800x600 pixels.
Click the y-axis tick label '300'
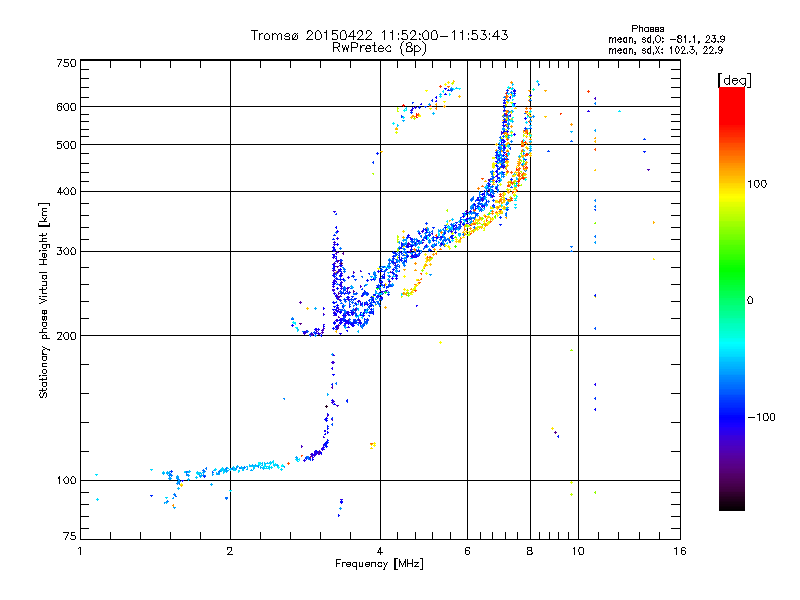66,252
